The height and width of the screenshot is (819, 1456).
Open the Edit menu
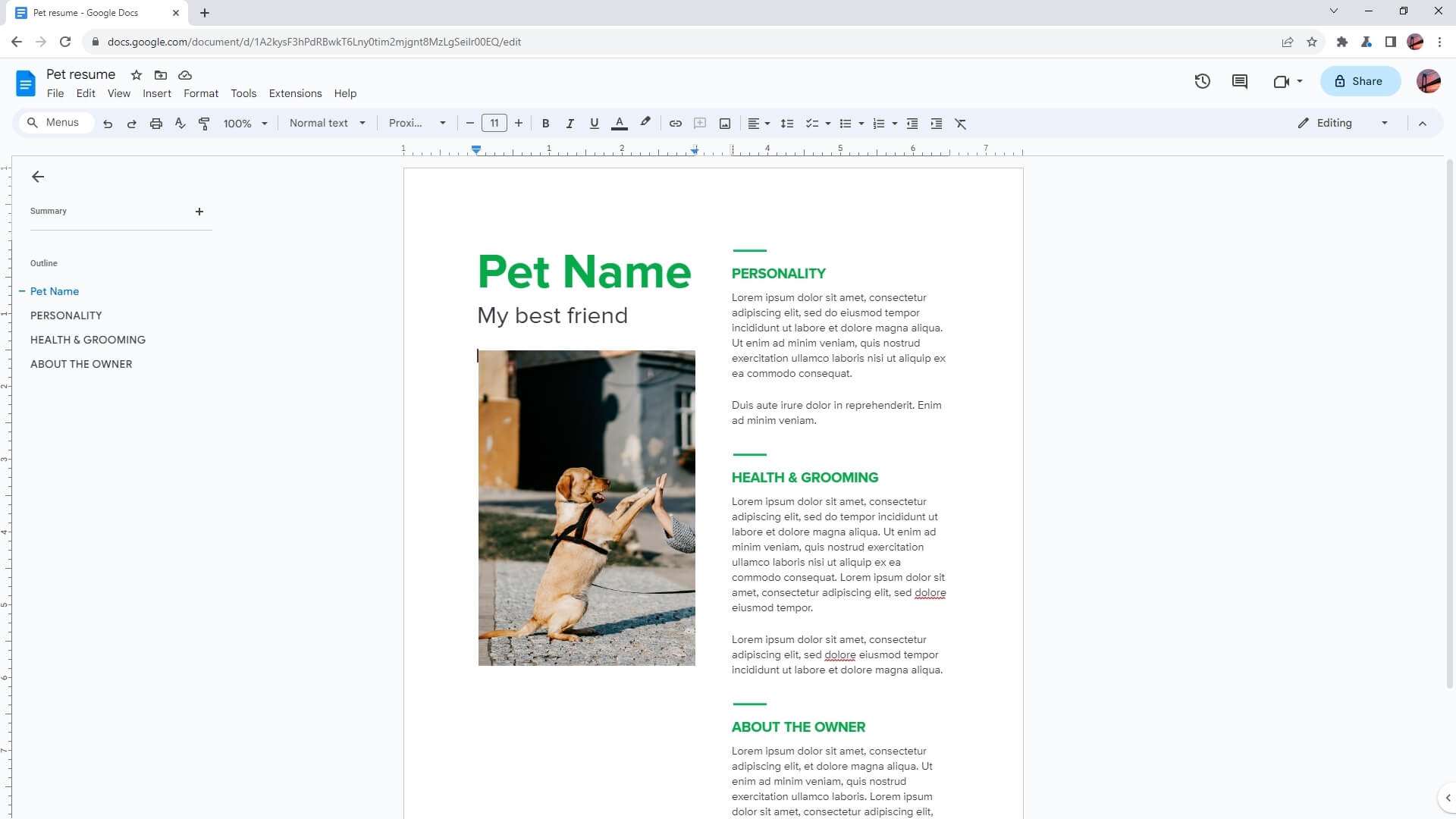86,93
